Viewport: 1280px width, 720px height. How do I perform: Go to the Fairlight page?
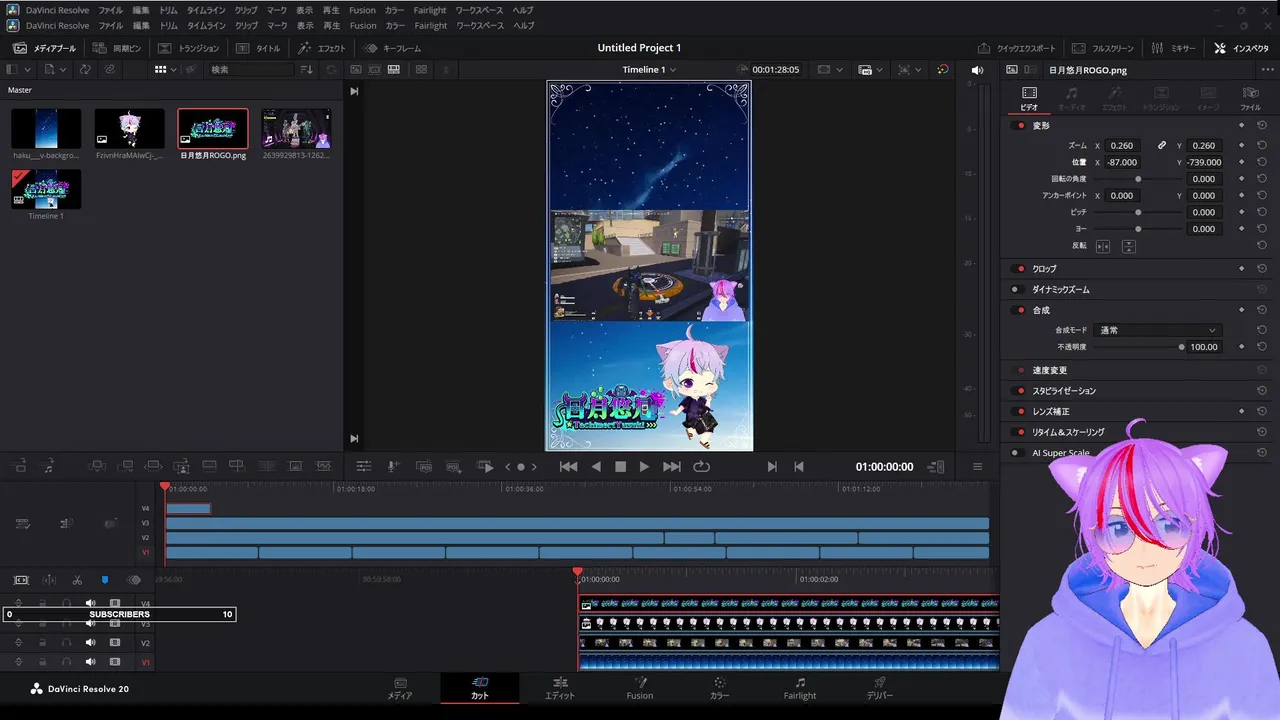point(800,688)
